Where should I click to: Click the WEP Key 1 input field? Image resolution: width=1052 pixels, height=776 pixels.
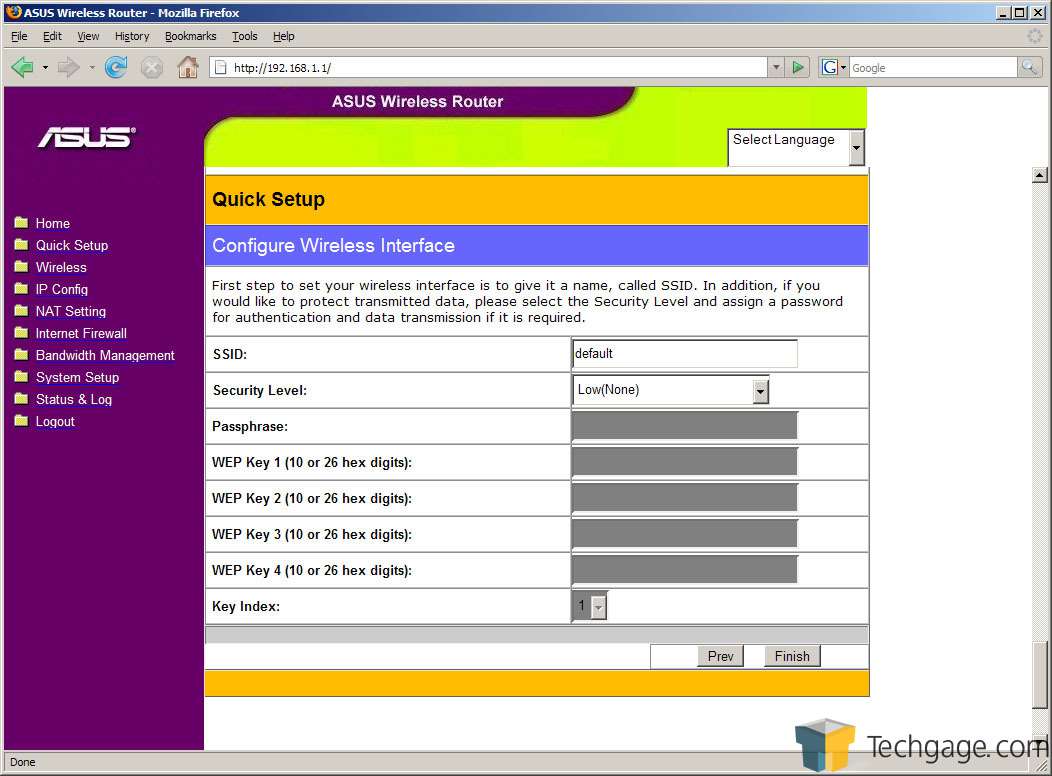point(685,462)
